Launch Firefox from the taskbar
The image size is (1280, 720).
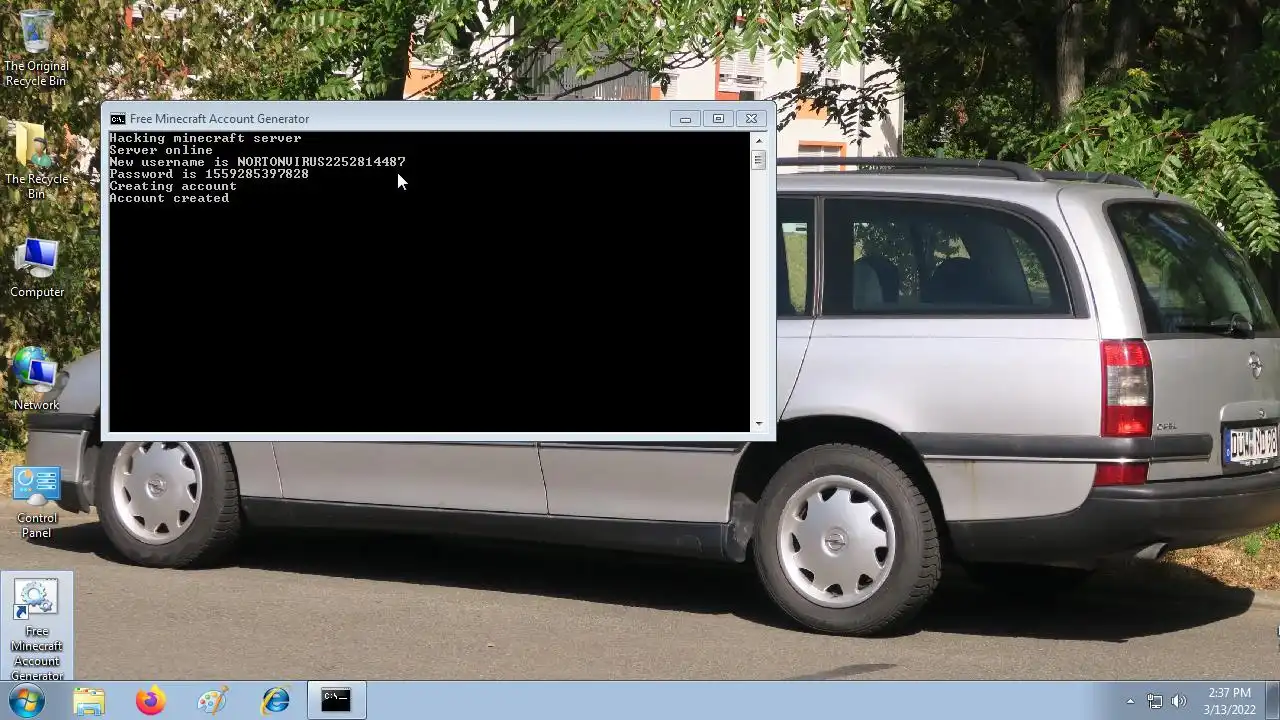(151, 701)
